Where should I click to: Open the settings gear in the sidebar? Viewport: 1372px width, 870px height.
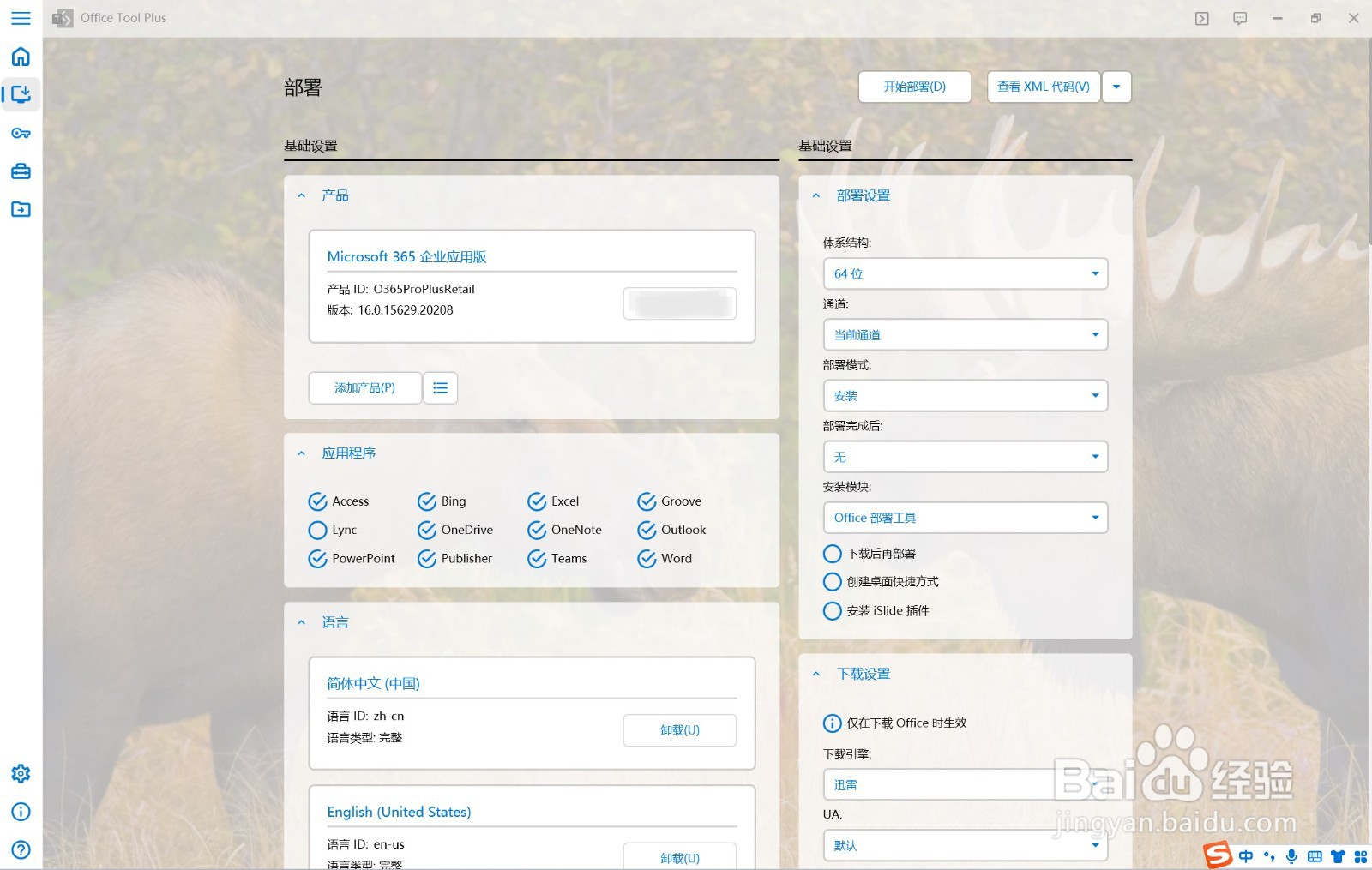[x=21, y=773]
